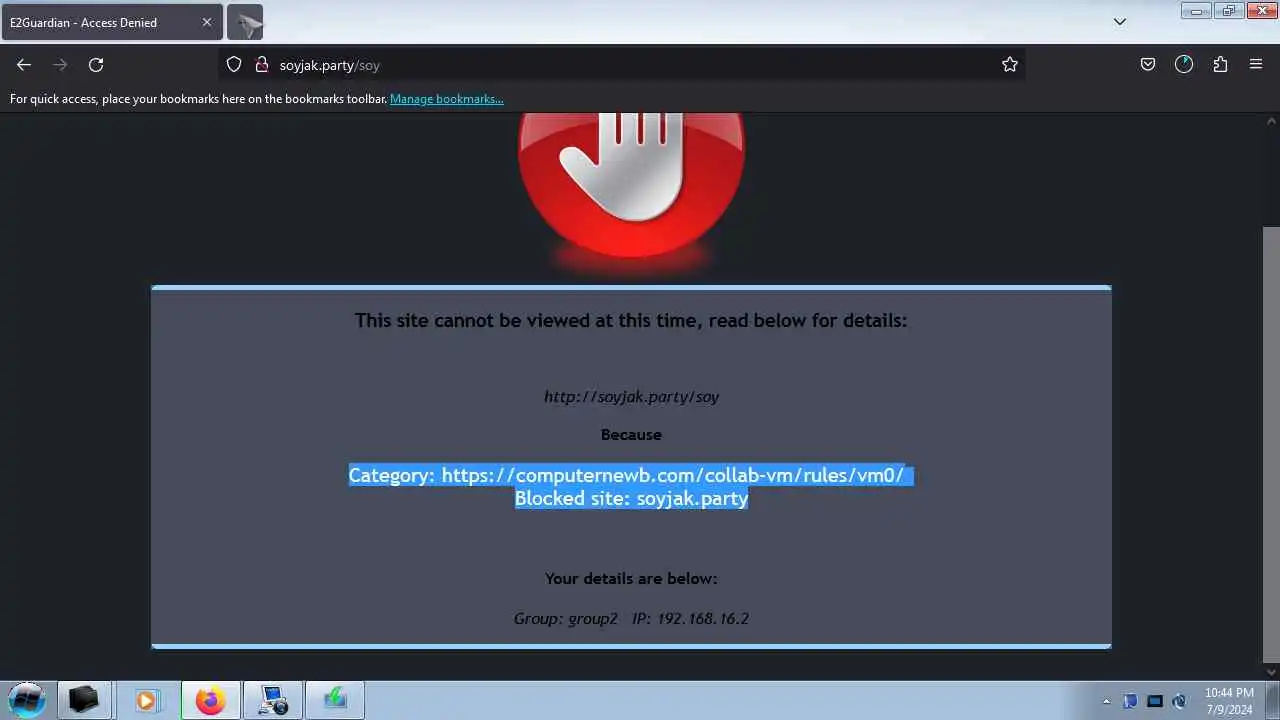Click the computernewb.com rules URL text
The width and height of the screenshot is (1280, 720).
672,475
